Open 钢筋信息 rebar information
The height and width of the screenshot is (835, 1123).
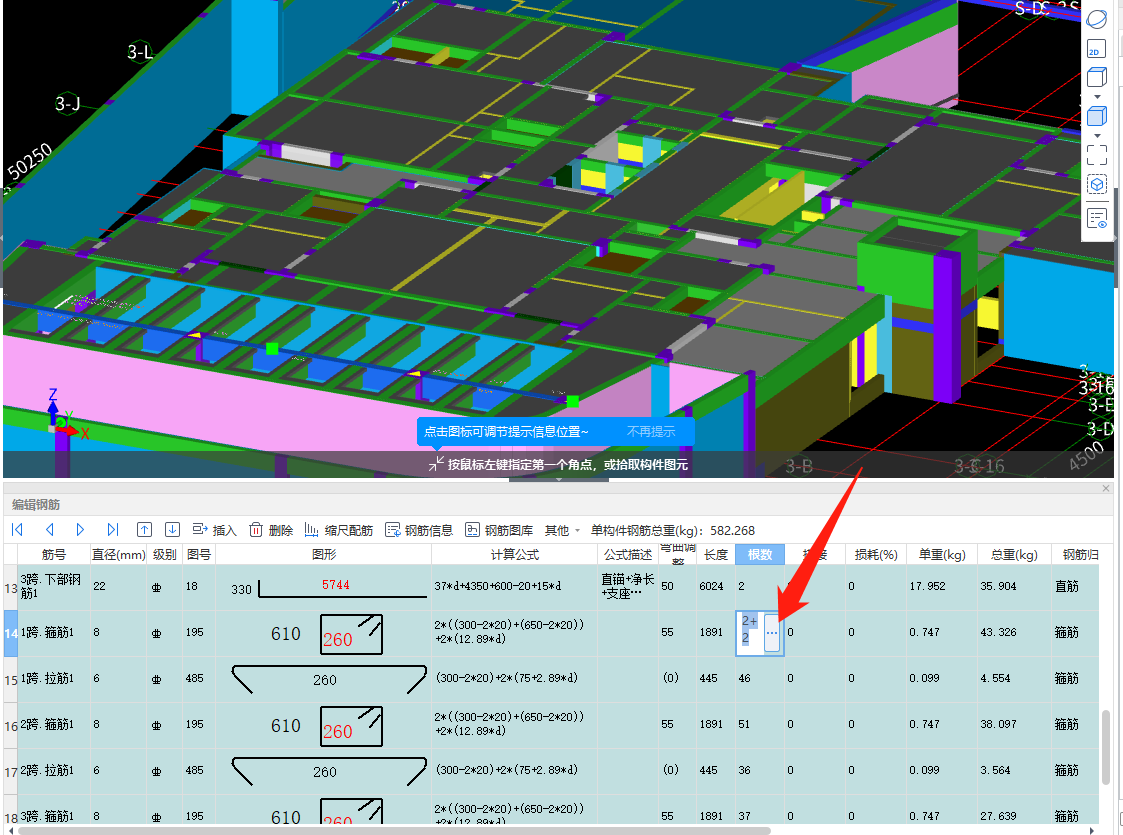point(419,530)
